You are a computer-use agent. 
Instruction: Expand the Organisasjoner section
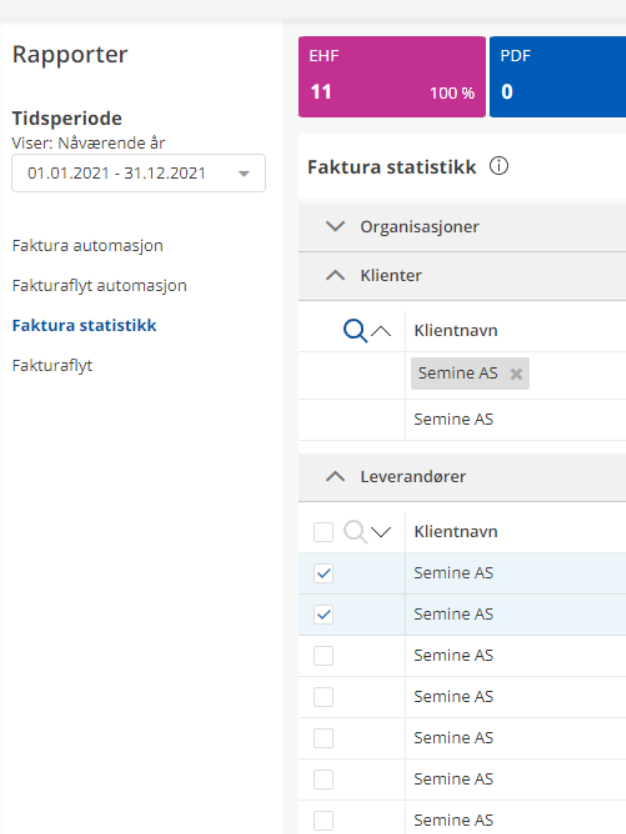(x=336, y=227)
